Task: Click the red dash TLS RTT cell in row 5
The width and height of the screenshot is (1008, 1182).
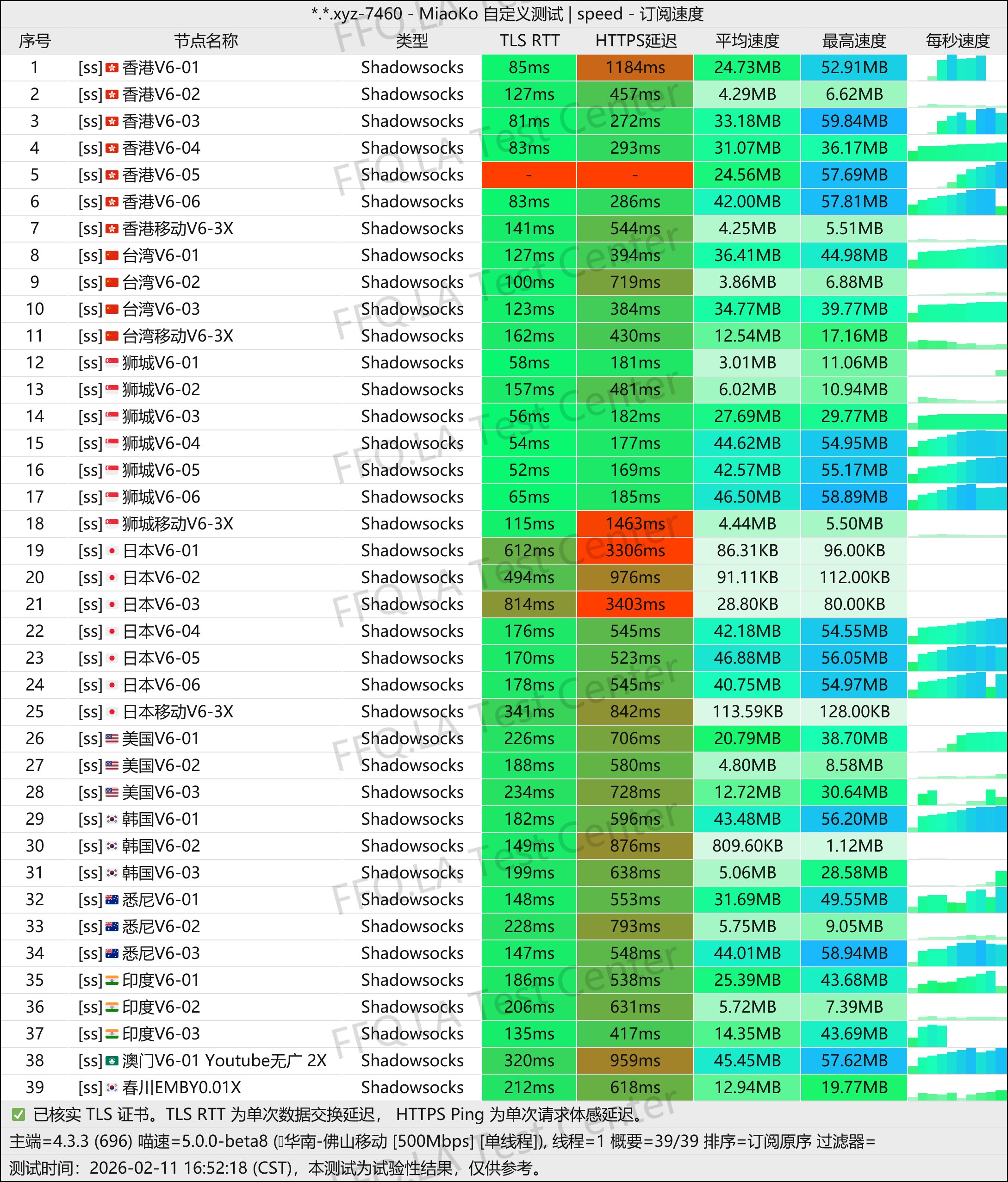Action: (x=529, y=174)
